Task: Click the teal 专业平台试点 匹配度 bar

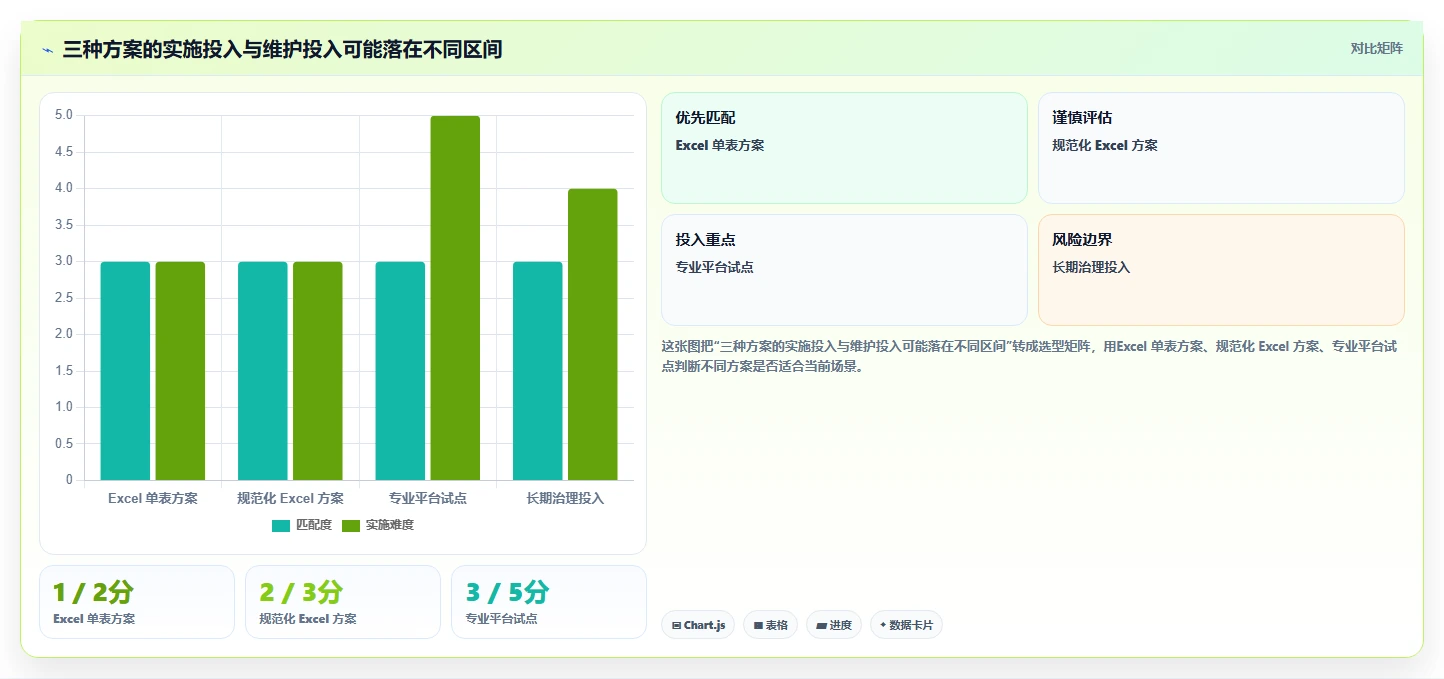Action: tap(400, 371)
